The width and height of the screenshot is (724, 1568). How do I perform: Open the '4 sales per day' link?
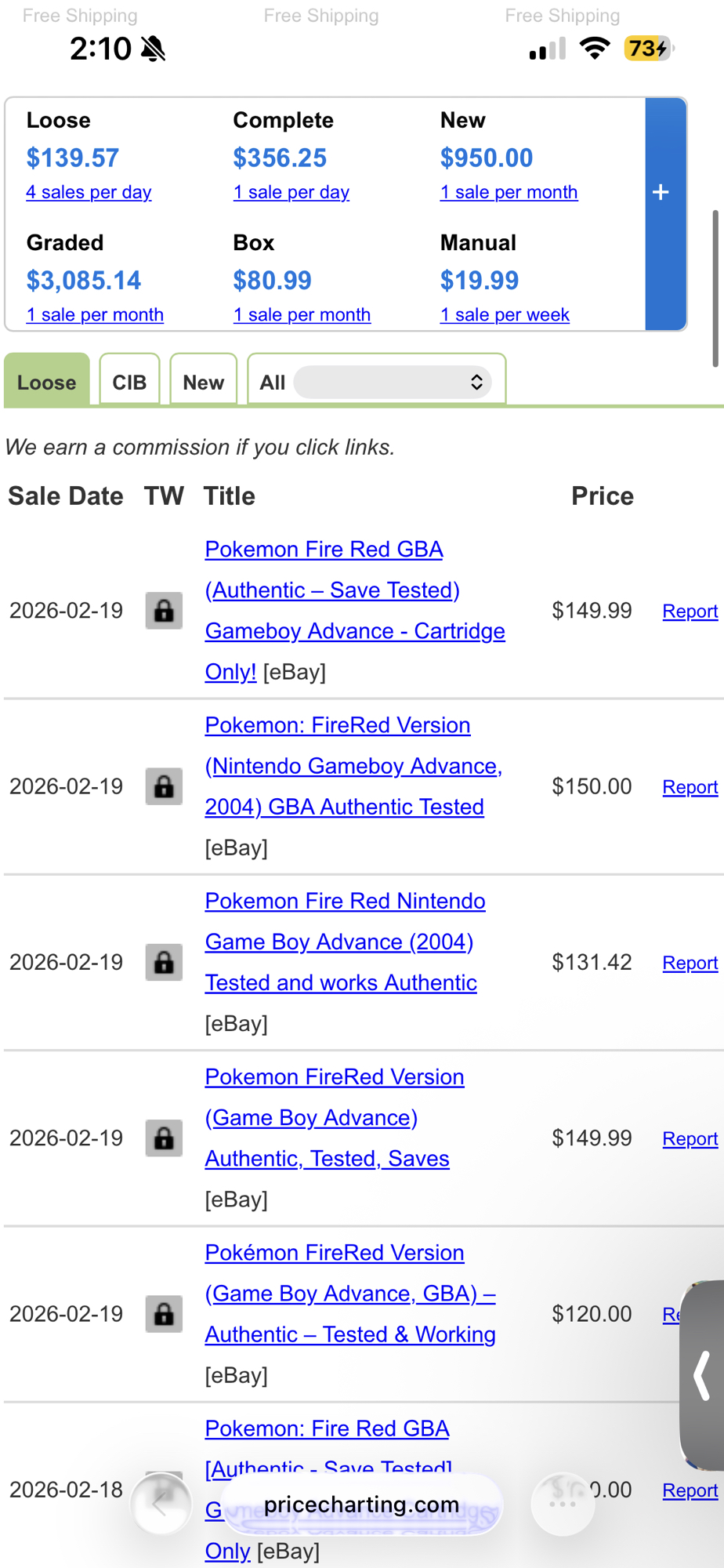[x=89, y=192]
